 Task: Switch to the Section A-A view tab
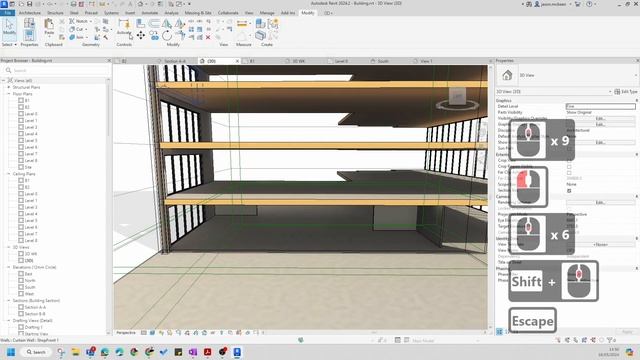(x=175, y=61)
